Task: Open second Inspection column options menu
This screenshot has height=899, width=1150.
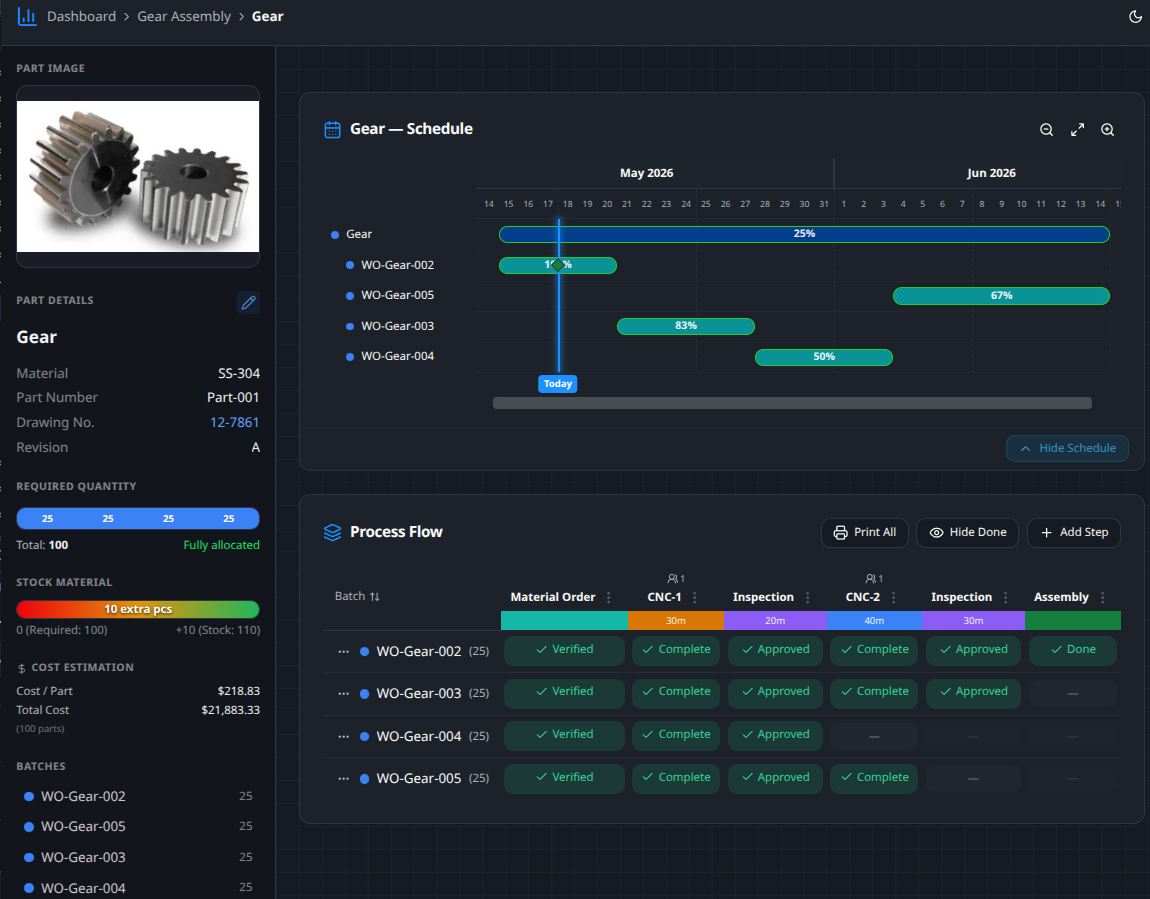Action: pos(1006,597)
